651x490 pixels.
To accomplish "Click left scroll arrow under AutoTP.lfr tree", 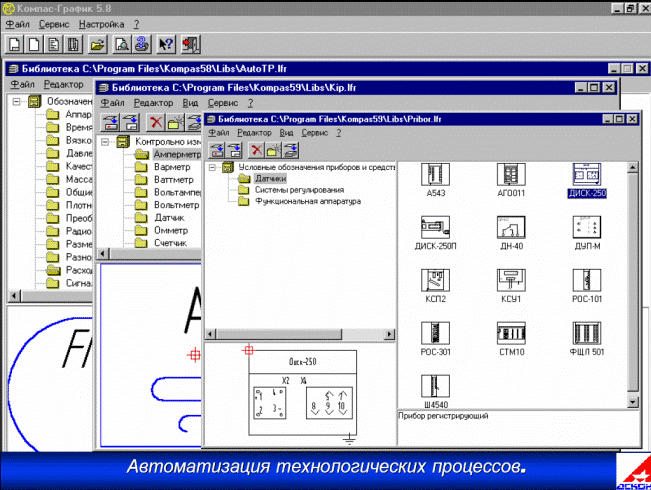I will coord(14,296).
